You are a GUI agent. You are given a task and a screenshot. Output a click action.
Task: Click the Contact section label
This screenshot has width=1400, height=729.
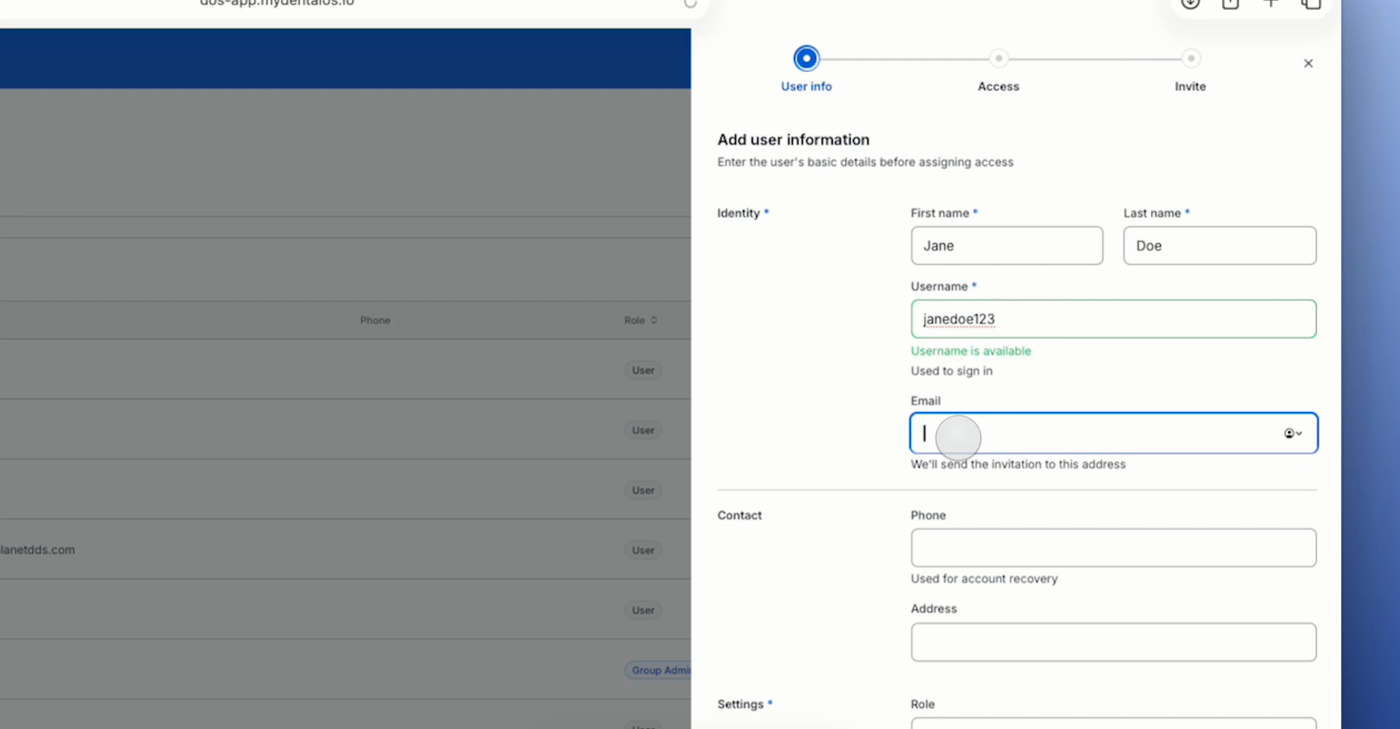tap(739, 515)
